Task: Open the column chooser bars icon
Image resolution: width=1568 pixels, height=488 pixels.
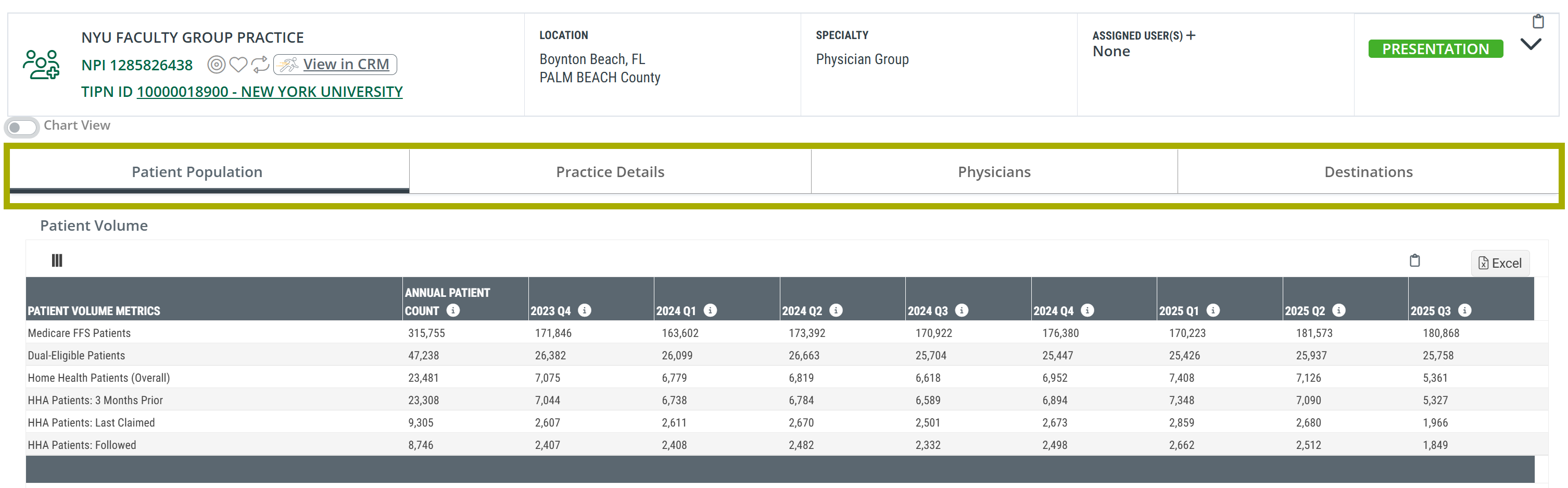Action: pyautogui.click(x=57, y=261)
